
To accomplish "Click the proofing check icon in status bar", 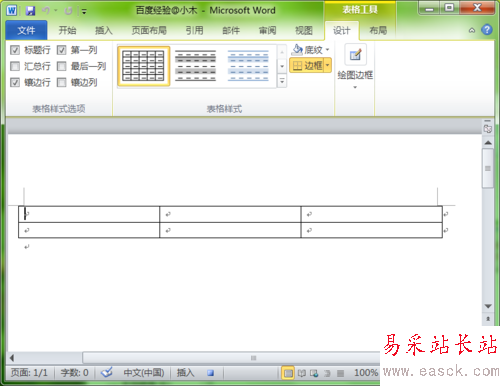I will point(107,372).
